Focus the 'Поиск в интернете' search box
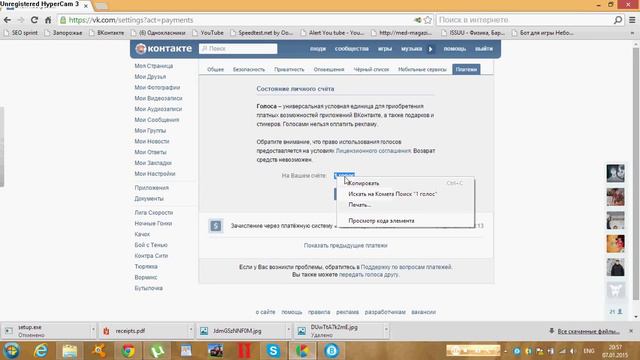This screenshot has height=360, width=640. (525, 20)
